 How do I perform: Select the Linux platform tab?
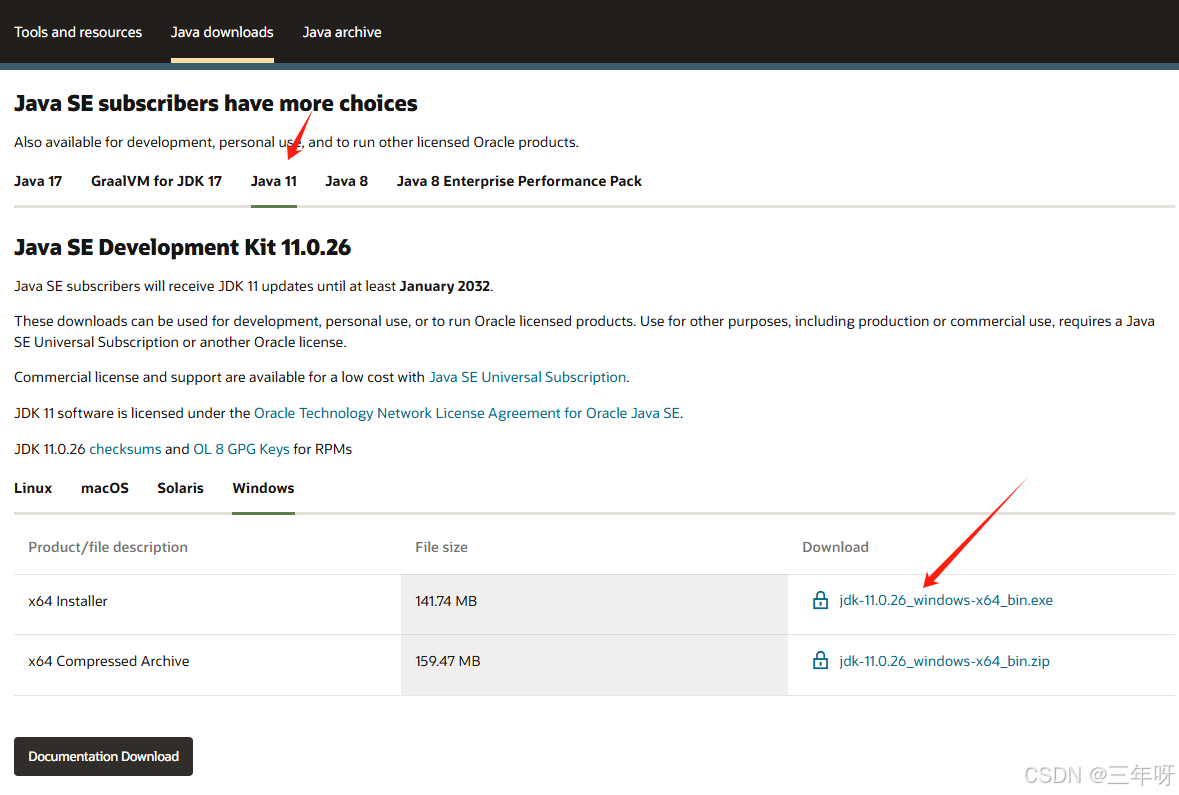click(x=33, y=488)
